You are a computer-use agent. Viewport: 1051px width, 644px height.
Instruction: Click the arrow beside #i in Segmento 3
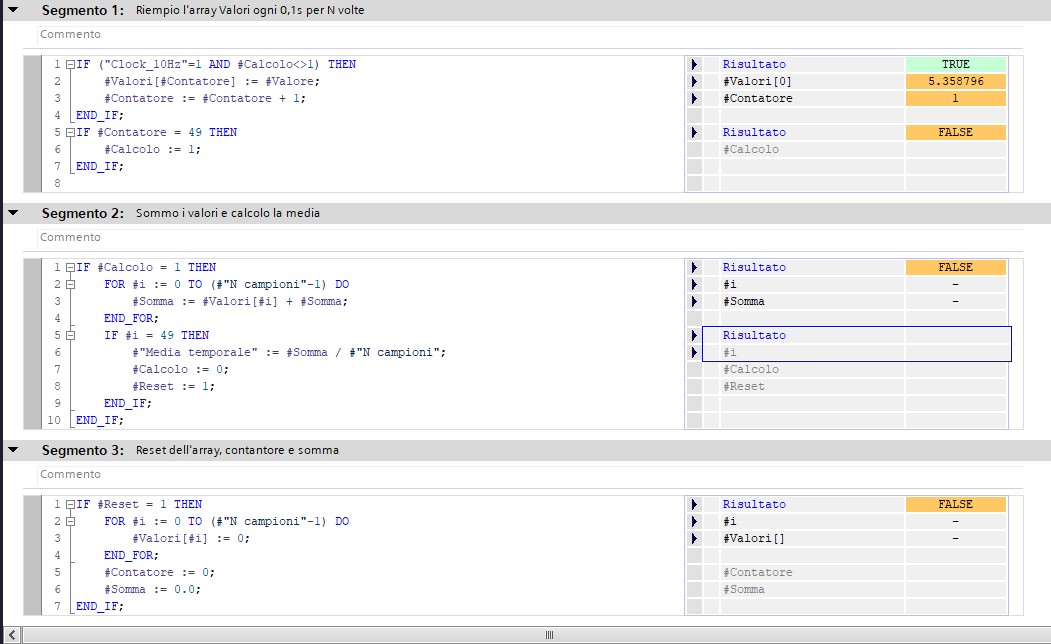[x=694, y=521]
